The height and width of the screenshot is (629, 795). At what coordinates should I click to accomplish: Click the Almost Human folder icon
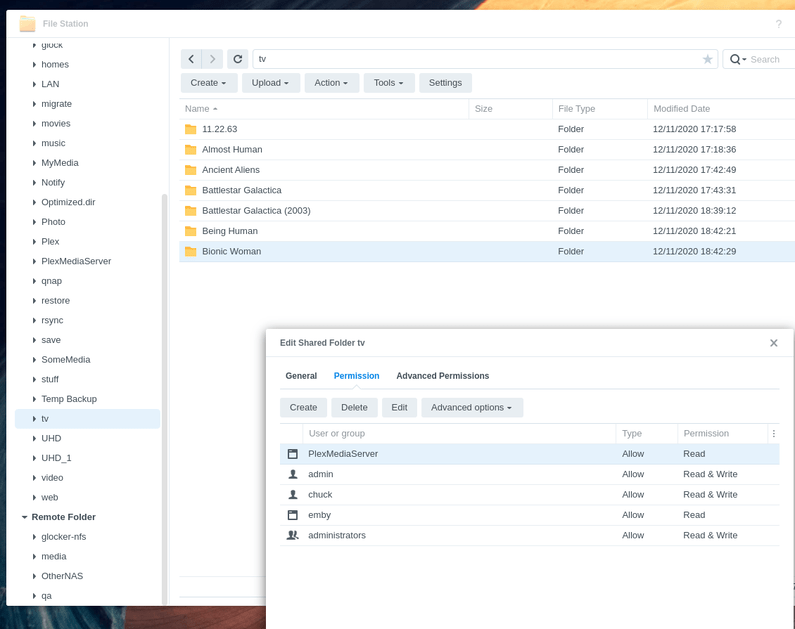point(191,150)
